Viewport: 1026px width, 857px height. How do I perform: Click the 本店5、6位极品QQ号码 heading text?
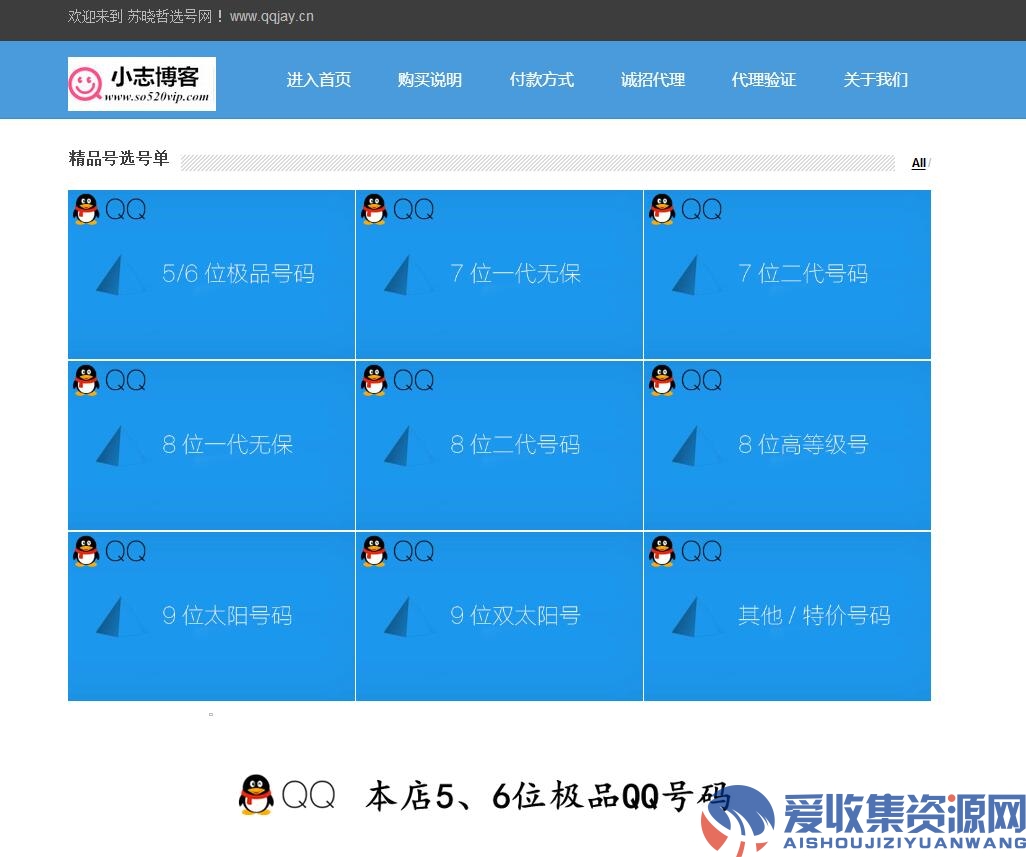pyautogui.click(x=547, y=796)
